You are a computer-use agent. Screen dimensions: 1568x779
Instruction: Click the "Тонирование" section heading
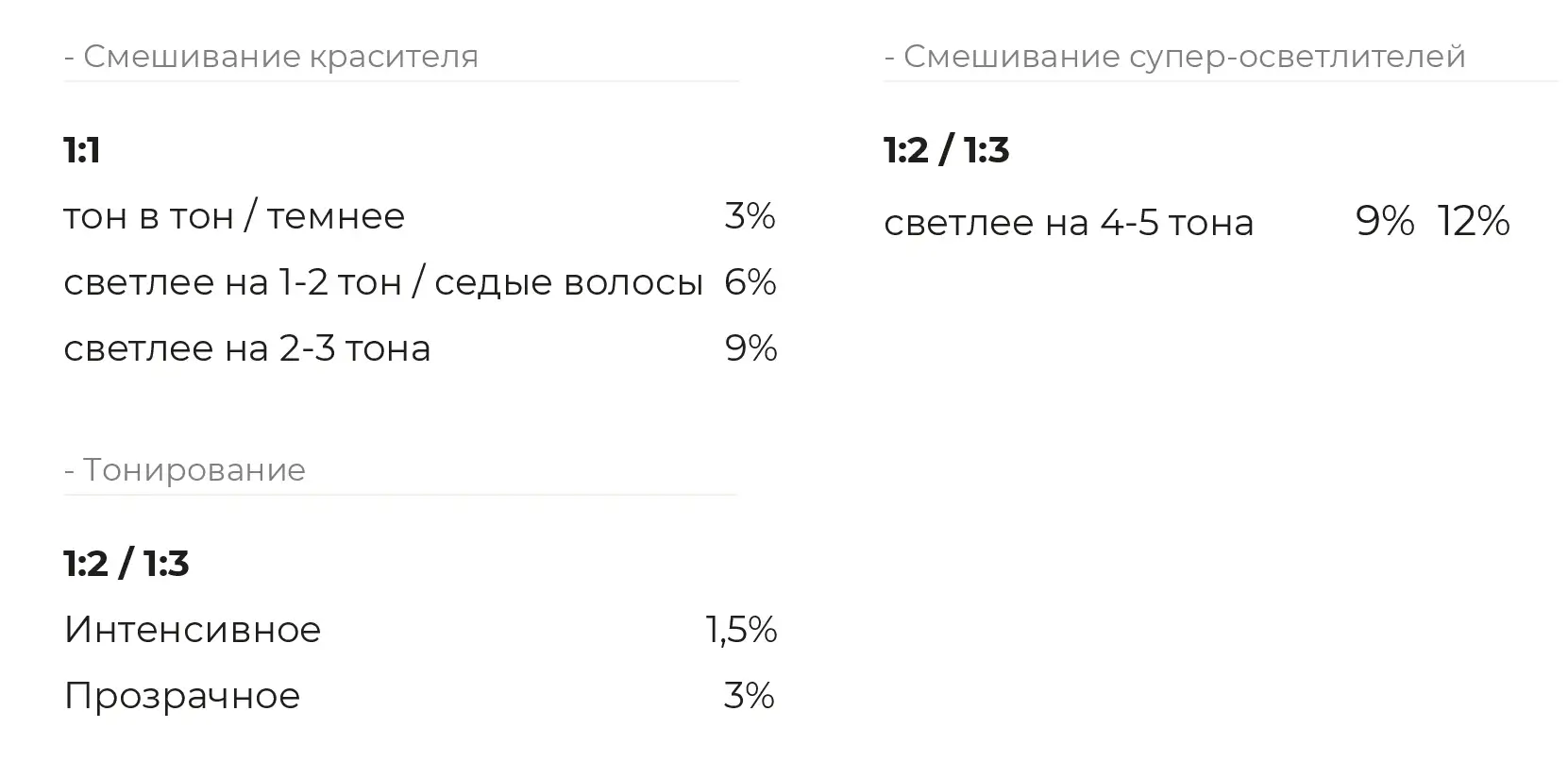[x=185, y=470]
